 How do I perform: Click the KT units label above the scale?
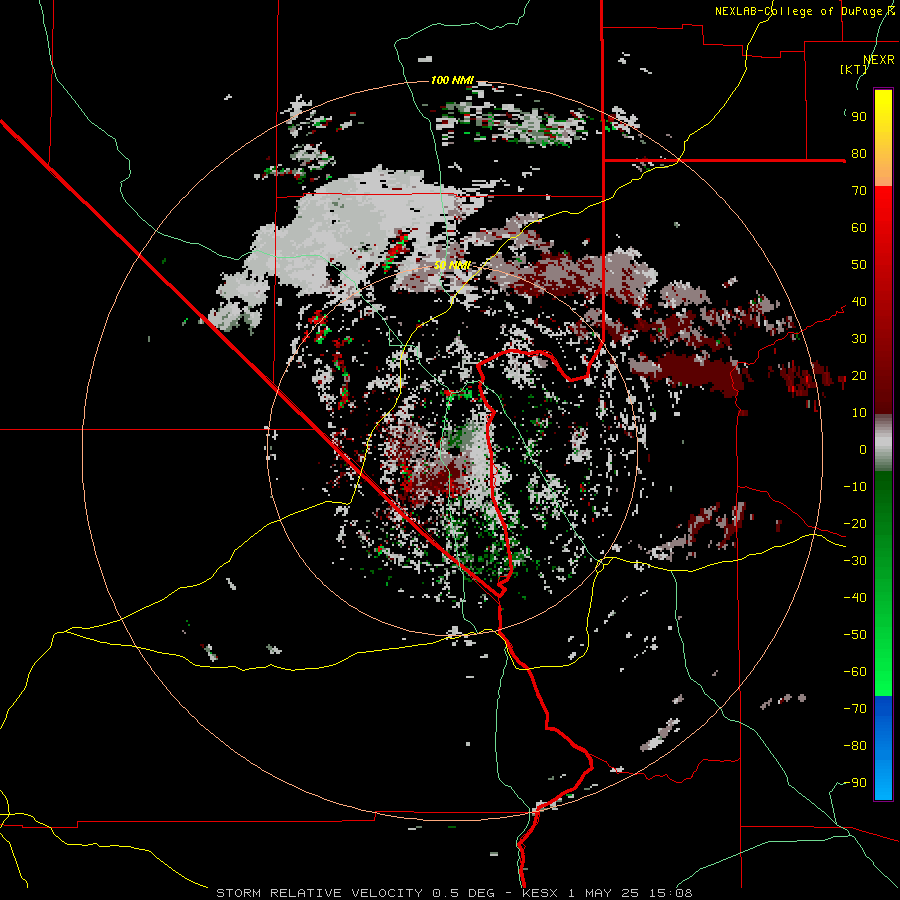854,69
